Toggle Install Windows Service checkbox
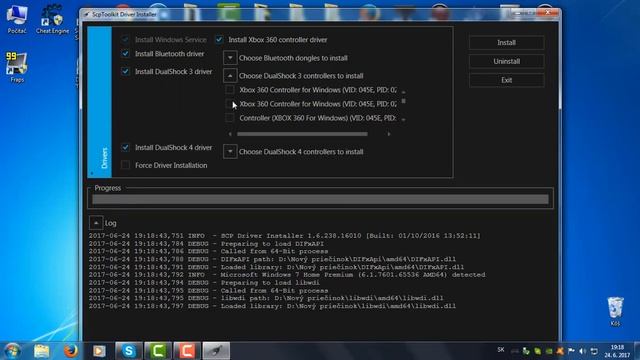The width and height of the screenshot is (640, 360). (x=125, y=40)
